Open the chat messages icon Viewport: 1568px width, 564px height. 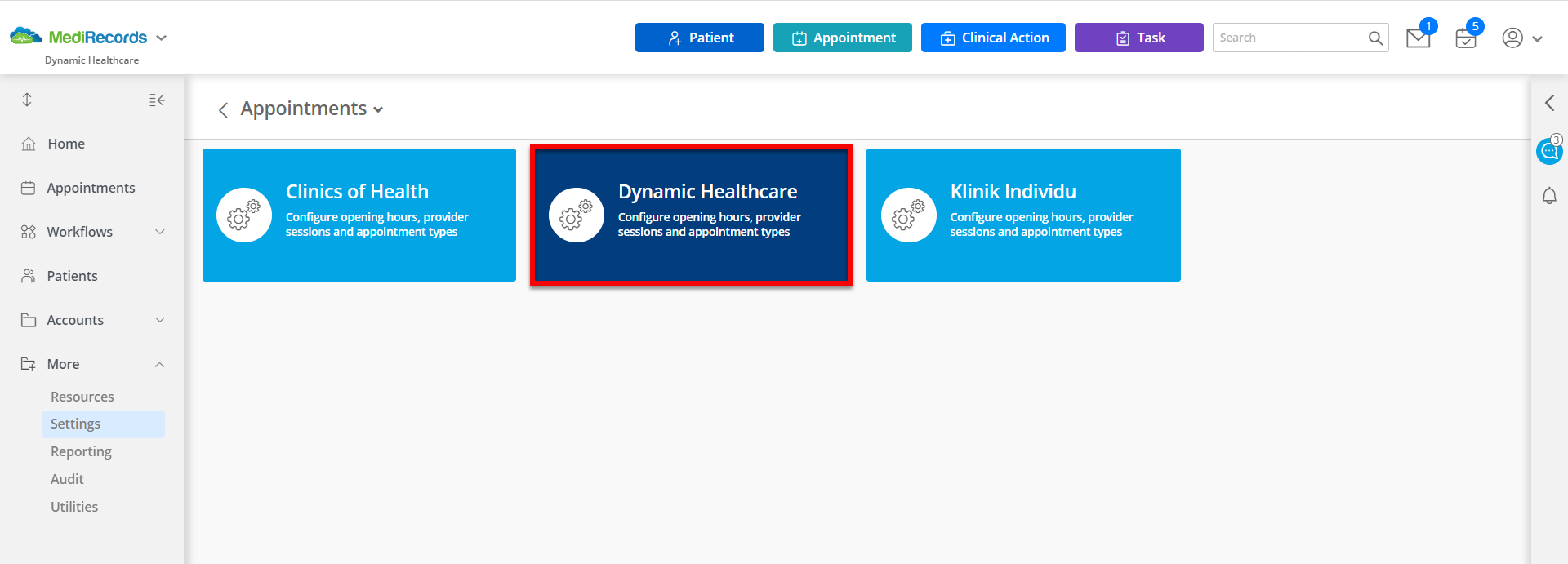tap(1549, 151)
